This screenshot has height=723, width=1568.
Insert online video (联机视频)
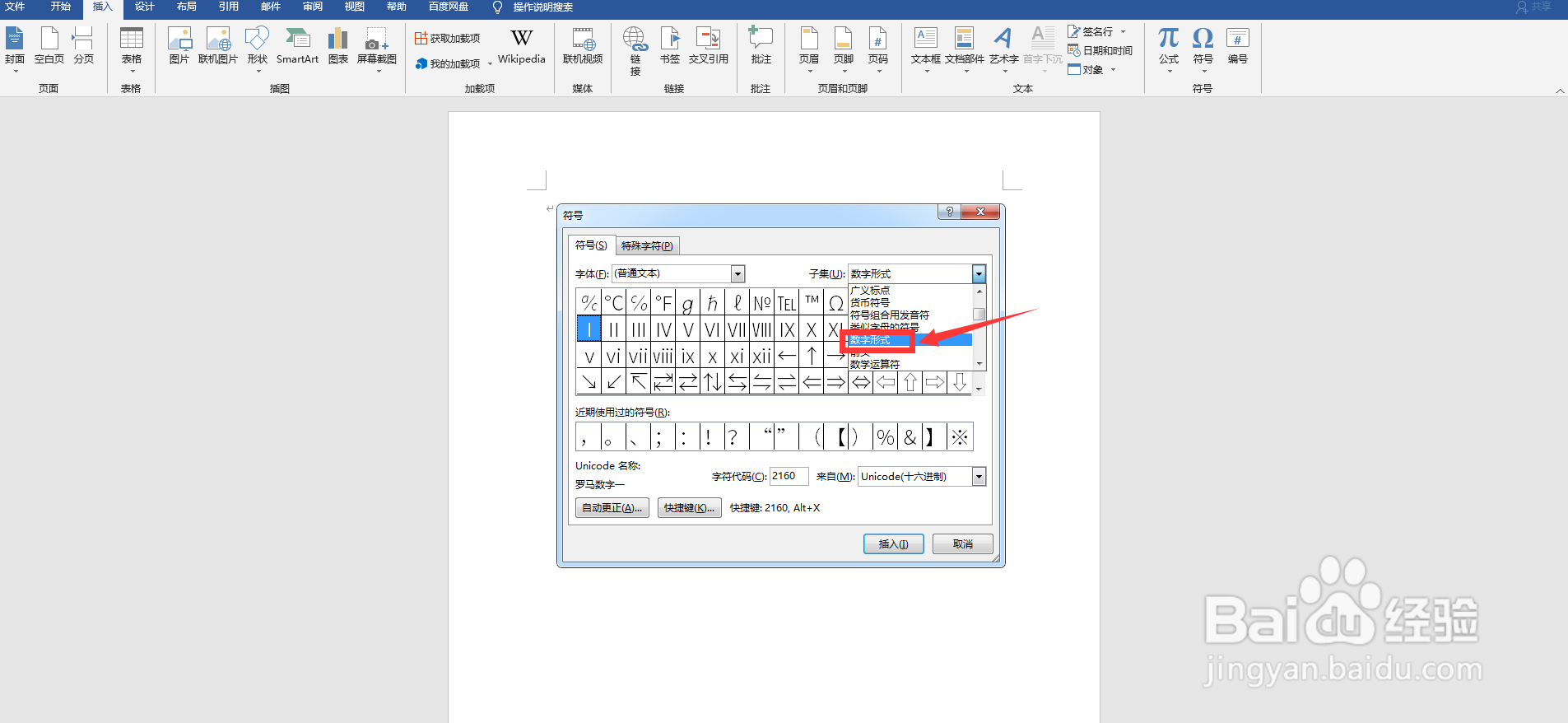(x=583, y=46)
